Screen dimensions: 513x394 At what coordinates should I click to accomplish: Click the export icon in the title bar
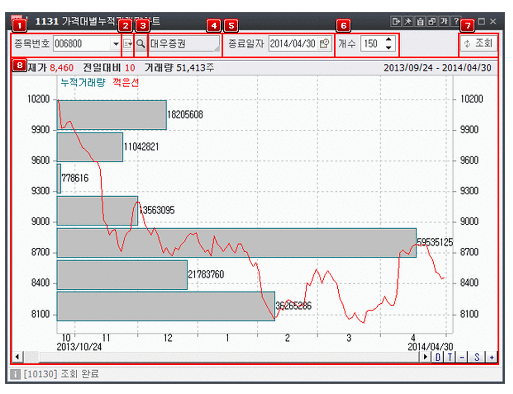click(x=396, y=22)
